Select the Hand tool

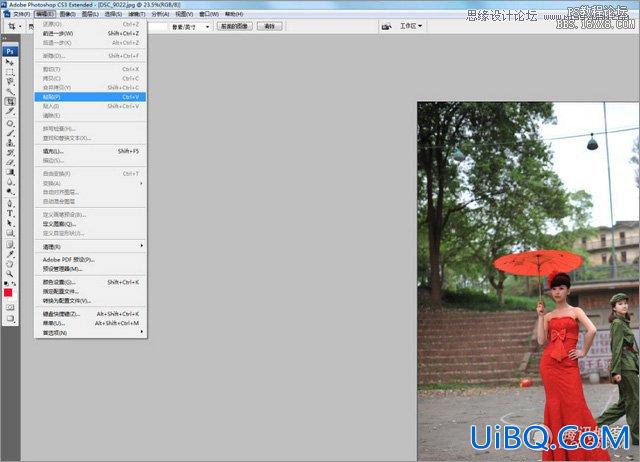(x=10, y=264)
